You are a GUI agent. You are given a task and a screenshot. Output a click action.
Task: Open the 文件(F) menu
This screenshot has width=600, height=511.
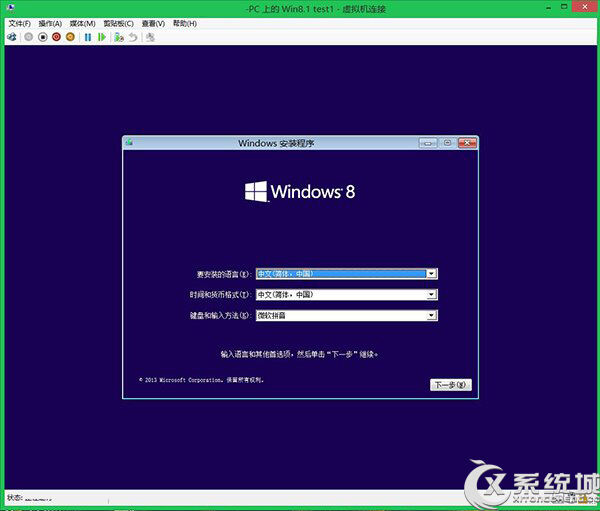[x=20, y=24]
